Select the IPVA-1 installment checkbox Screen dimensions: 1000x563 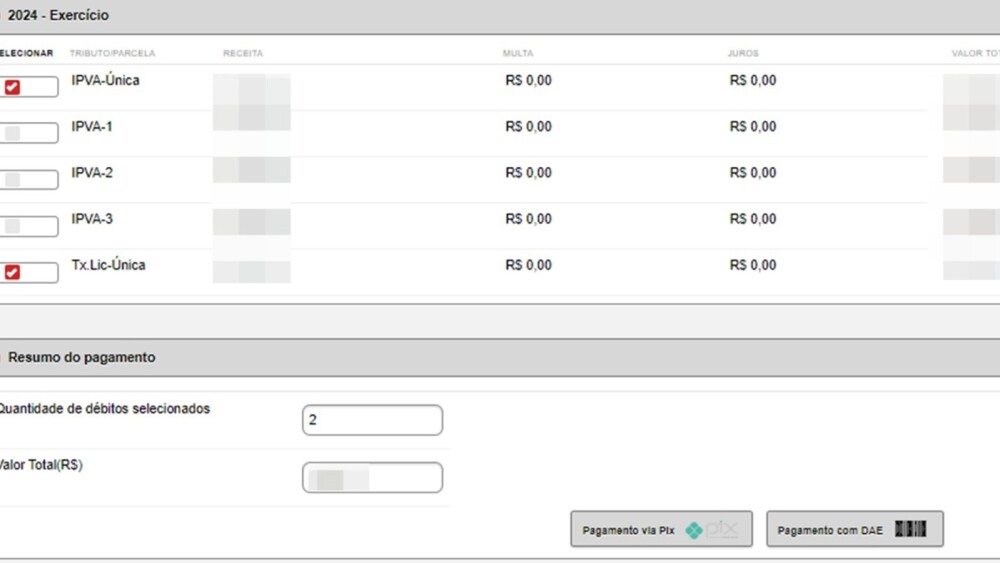pyautogui.click(x=12, y=134)
